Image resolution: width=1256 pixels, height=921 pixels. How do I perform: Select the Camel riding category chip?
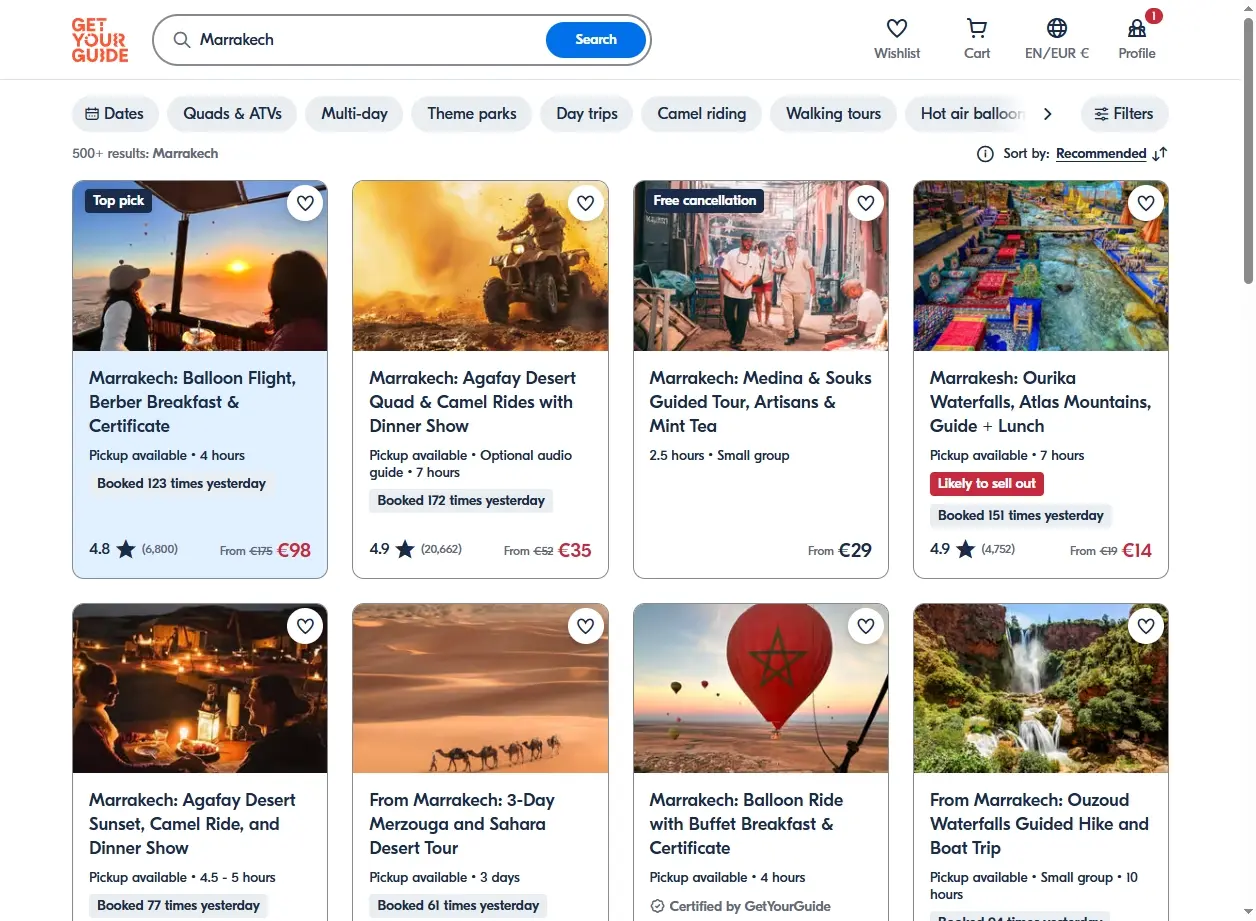701,113
